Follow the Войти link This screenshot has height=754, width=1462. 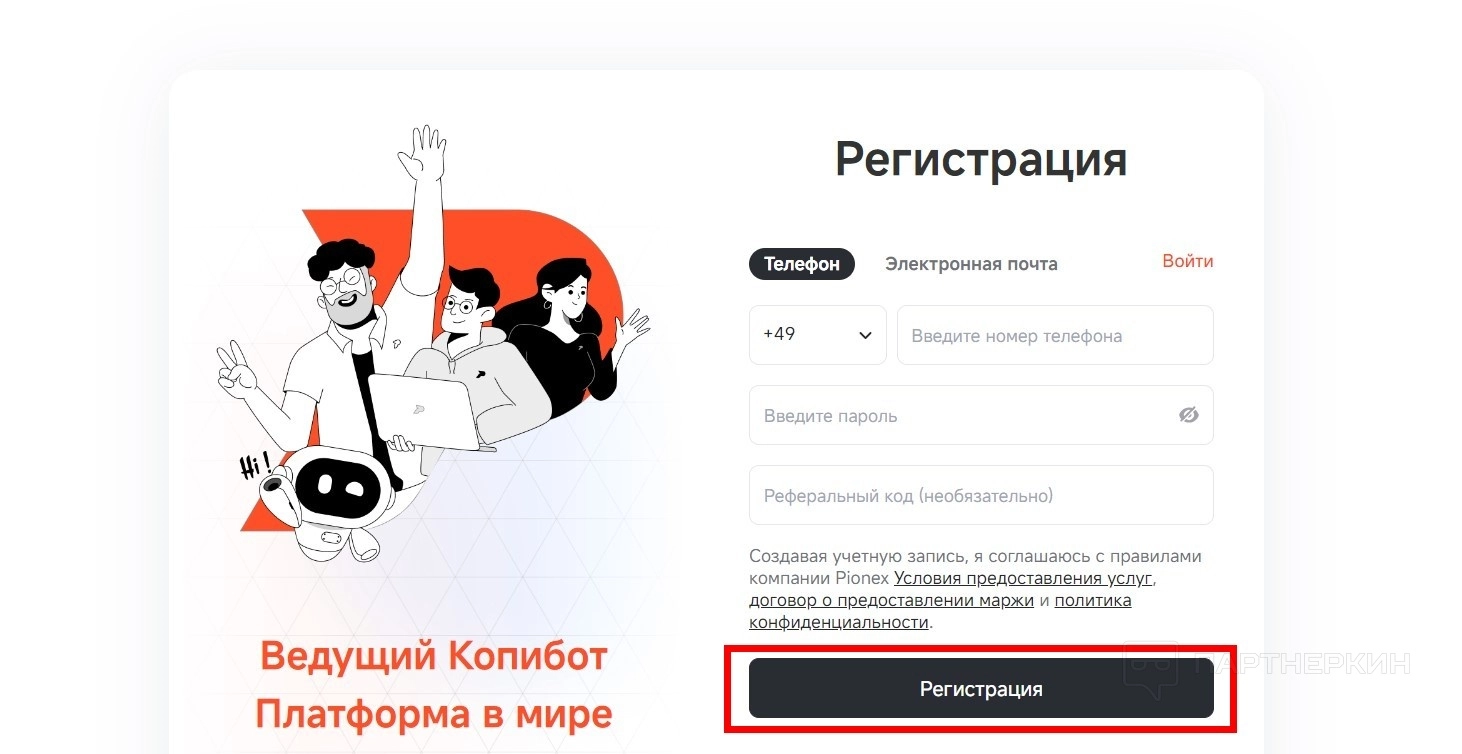1188,261
